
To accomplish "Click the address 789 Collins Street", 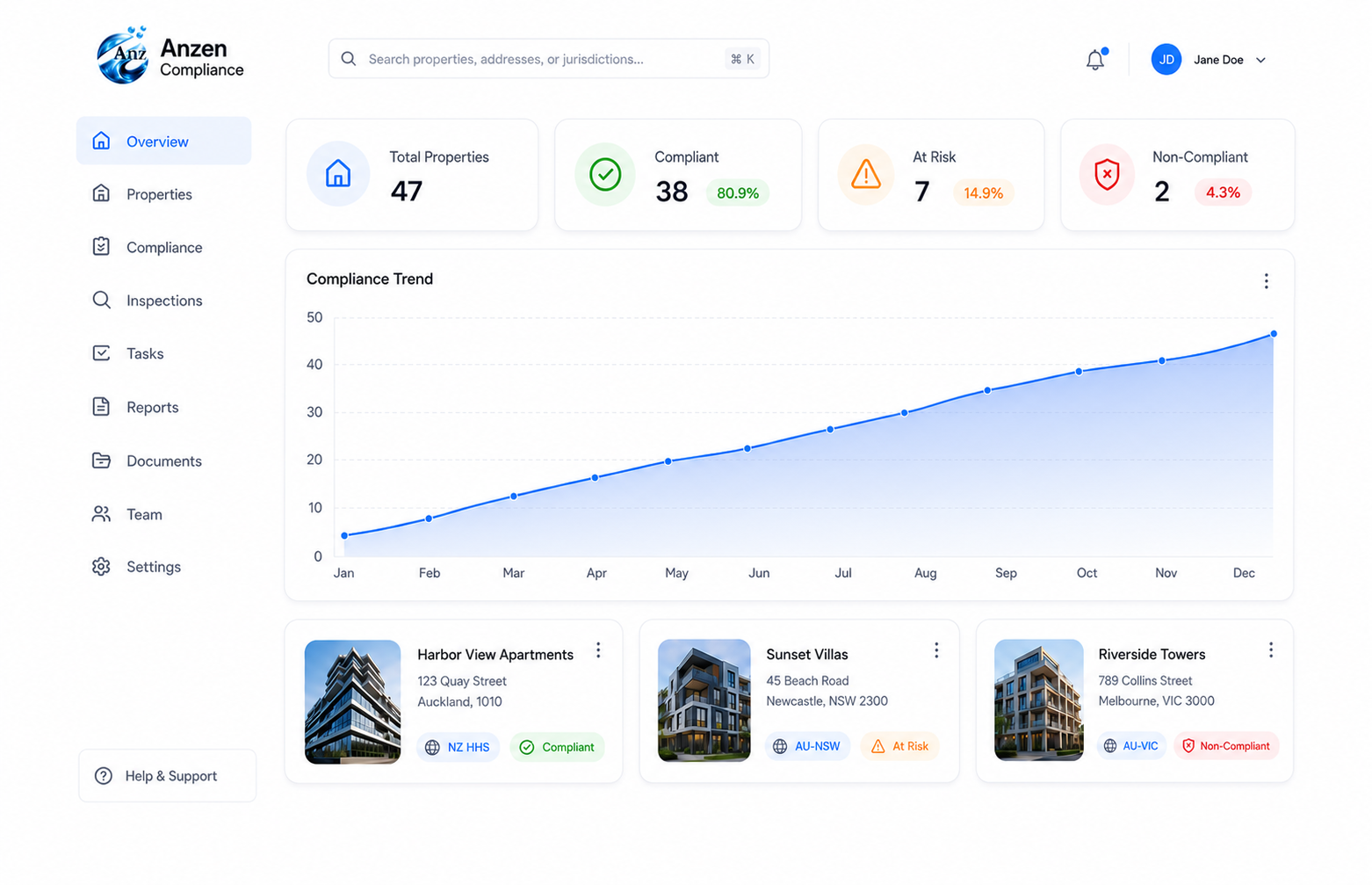I will point(1145,681).
